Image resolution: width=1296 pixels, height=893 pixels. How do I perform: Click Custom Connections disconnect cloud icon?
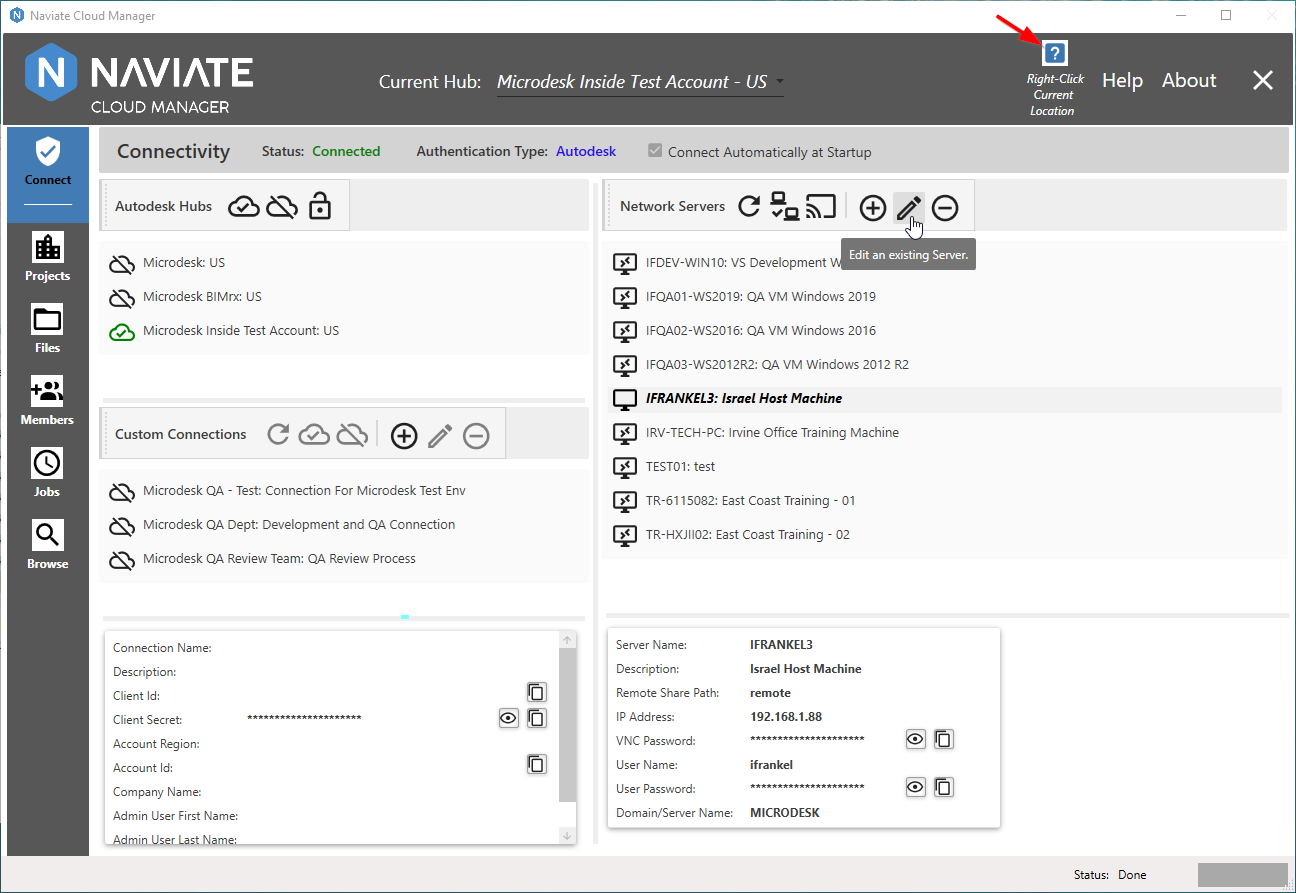tap(351, 435)
